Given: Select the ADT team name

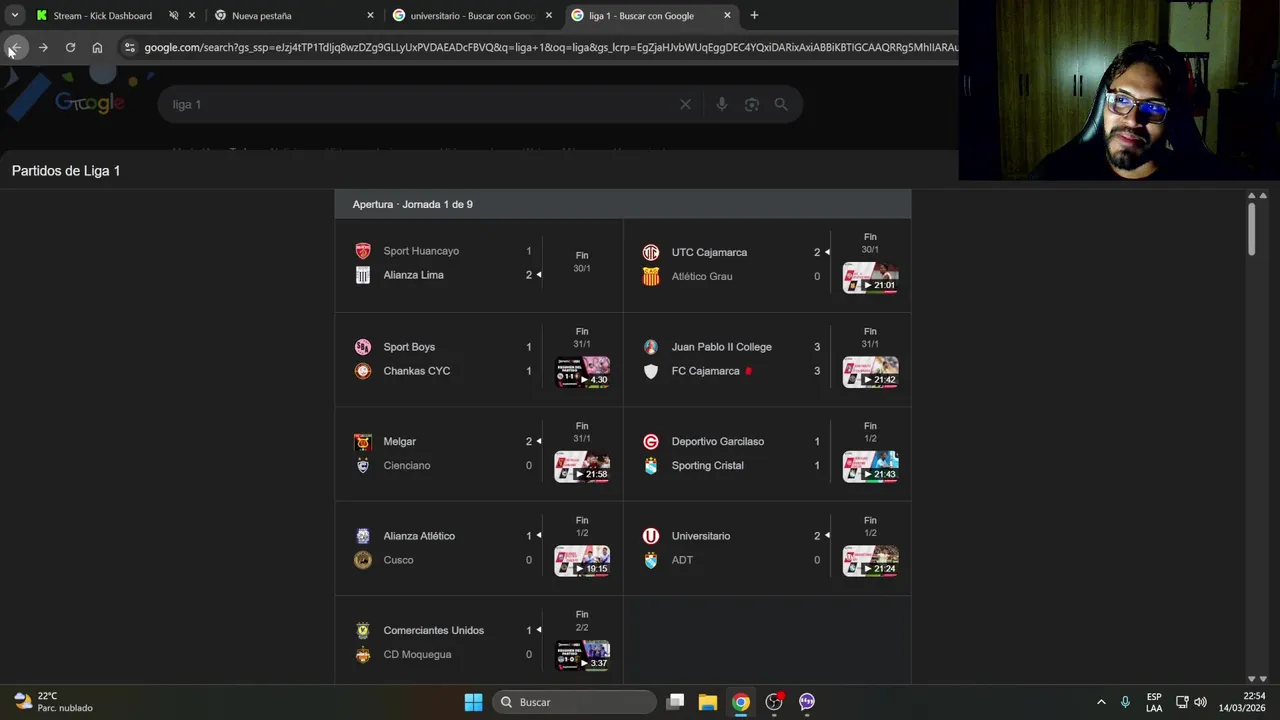Looking at the screenshot, I should click(x=682, y=560).
